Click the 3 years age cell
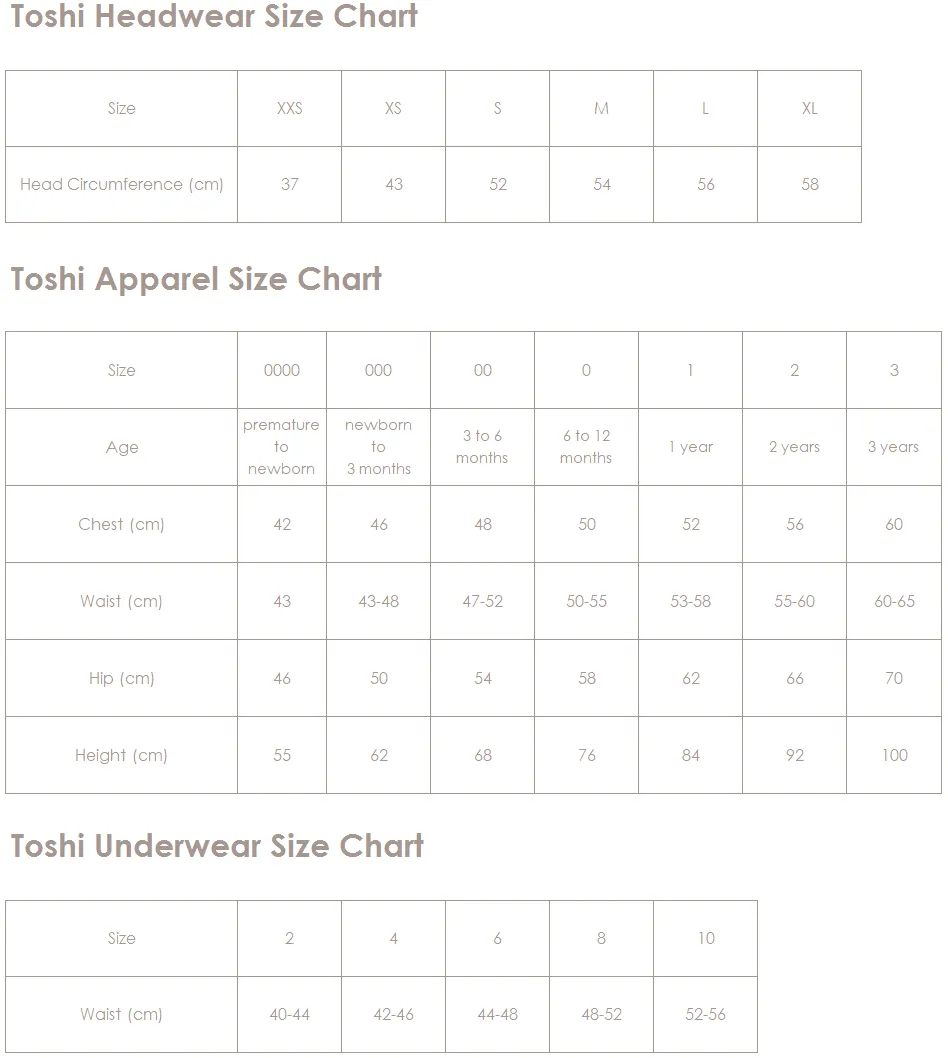 [x=894, y=447]
